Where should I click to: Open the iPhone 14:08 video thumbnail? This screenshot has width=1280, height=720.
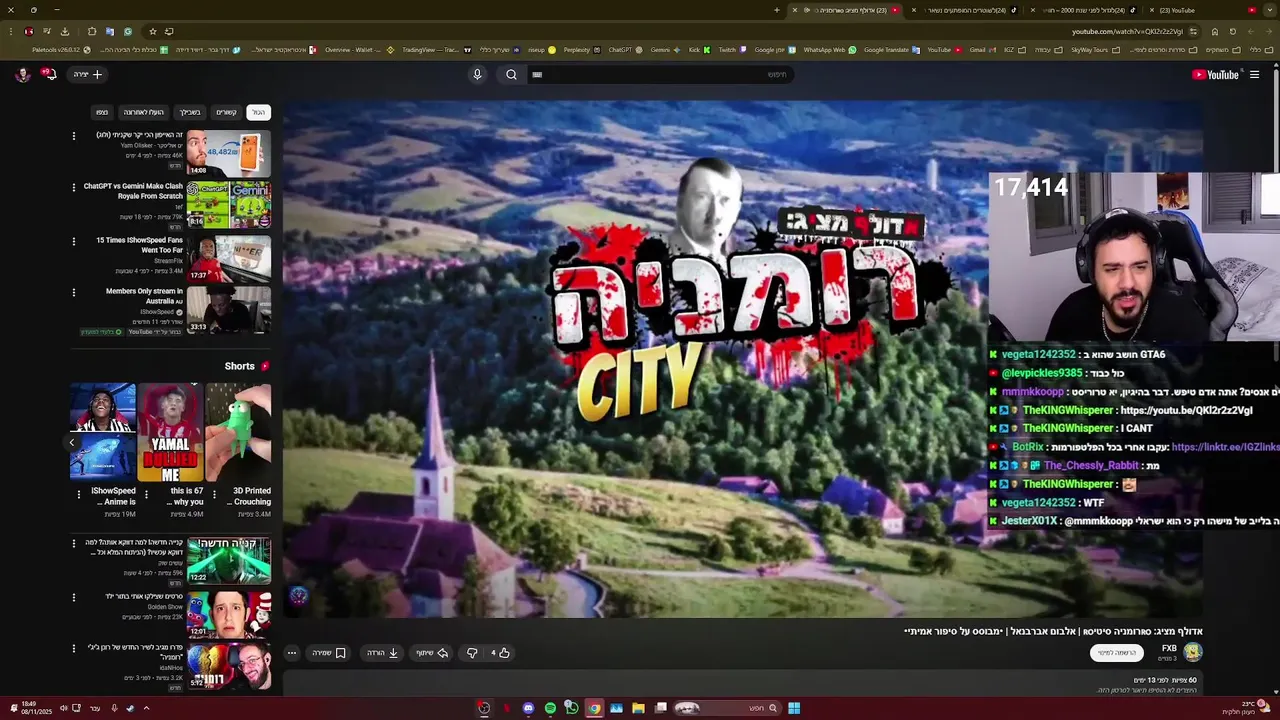[228, 153]
